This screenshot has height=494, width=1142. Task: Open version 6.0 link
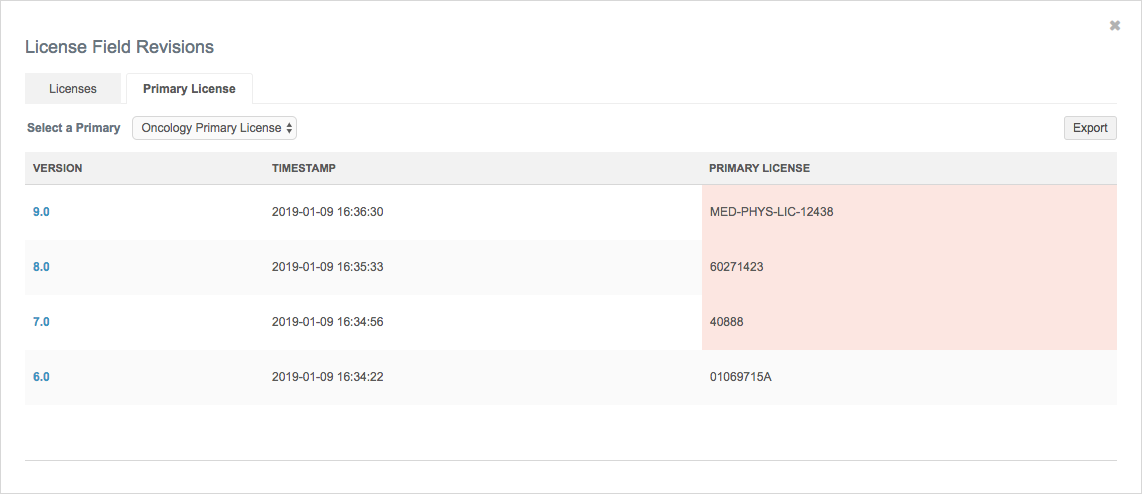pos(41,377)
